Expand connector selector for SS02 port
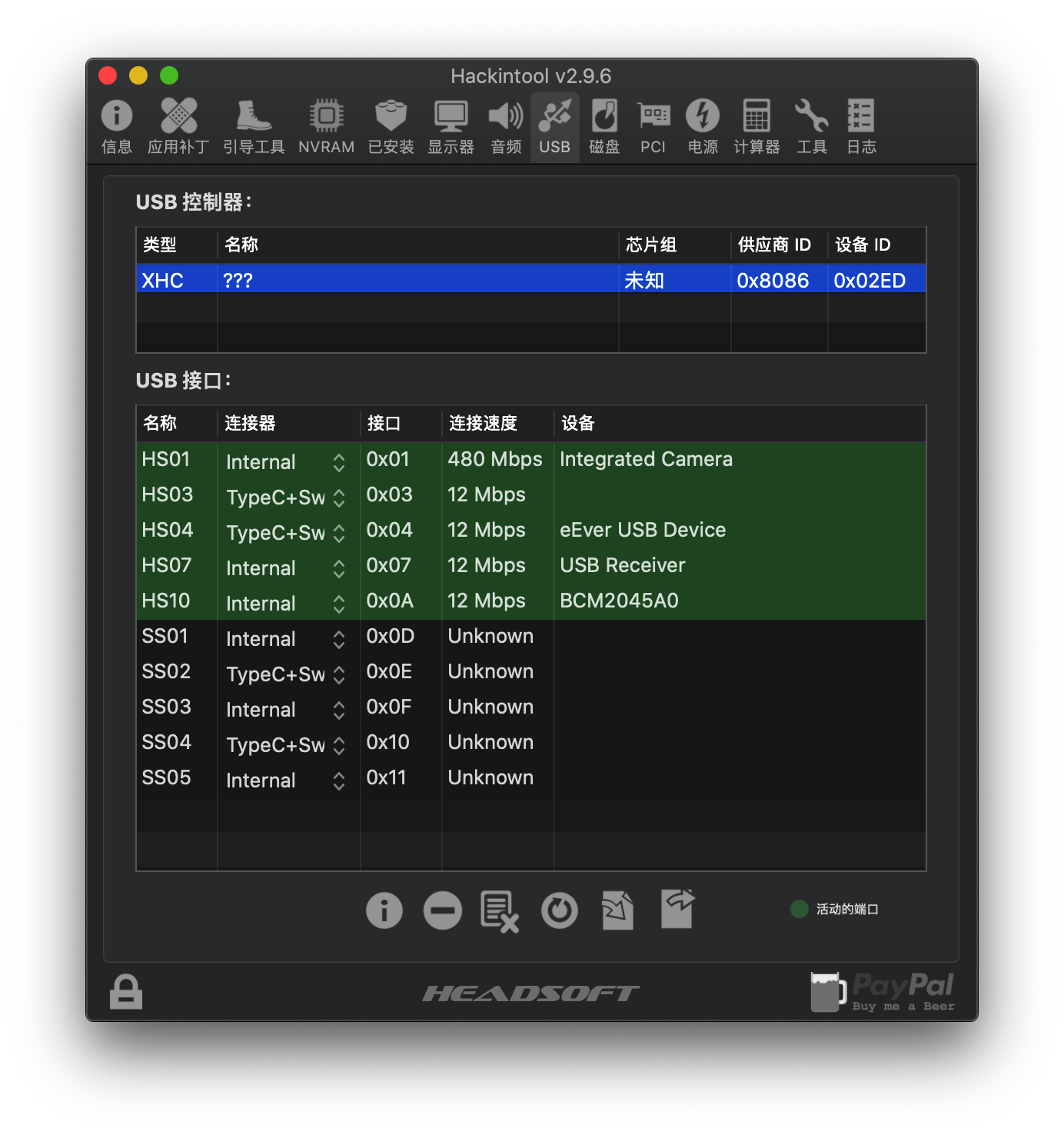Image resolution: width=1064 pixels, height=1135 pixels. (285, 674)
